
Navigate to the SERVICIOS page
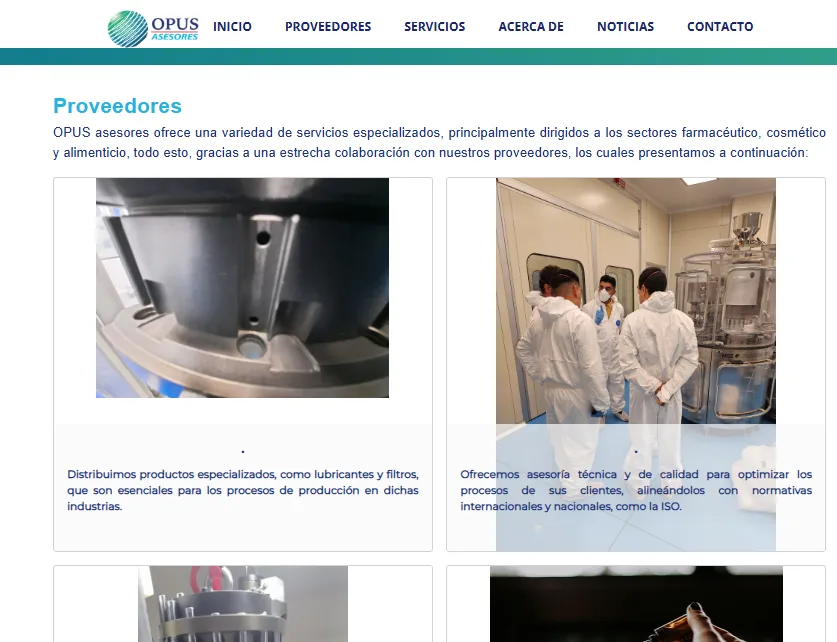coord(435,27)
